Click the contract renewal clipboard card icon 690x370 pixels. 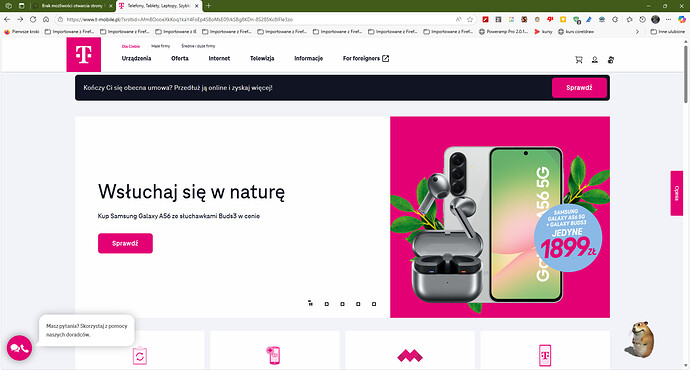140,355
